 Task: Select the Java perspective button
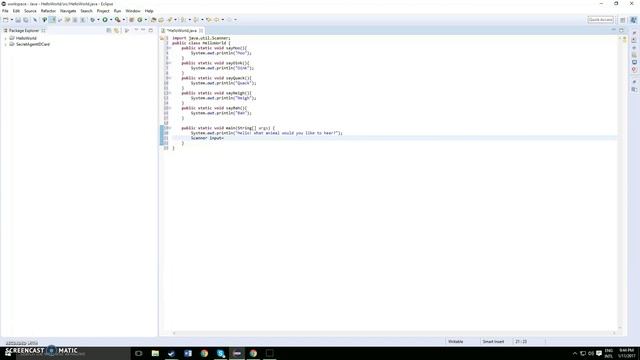tap(633, 20)
